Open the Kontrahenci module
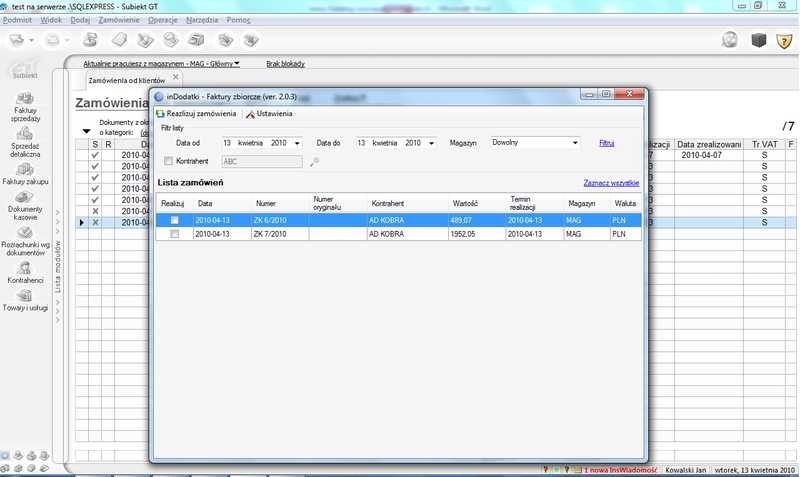Screen dimensions: 800x477 25,273
